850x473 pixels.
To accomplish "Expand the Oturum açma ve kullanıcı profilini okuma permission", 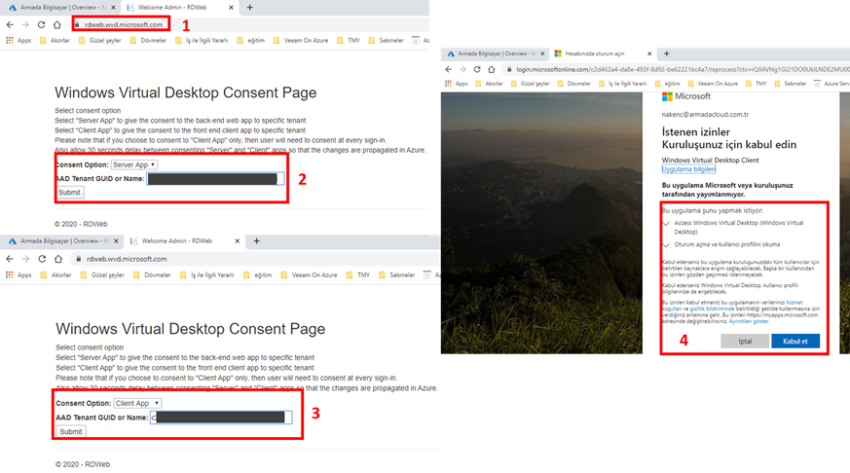I will click(x=666, y=244).
